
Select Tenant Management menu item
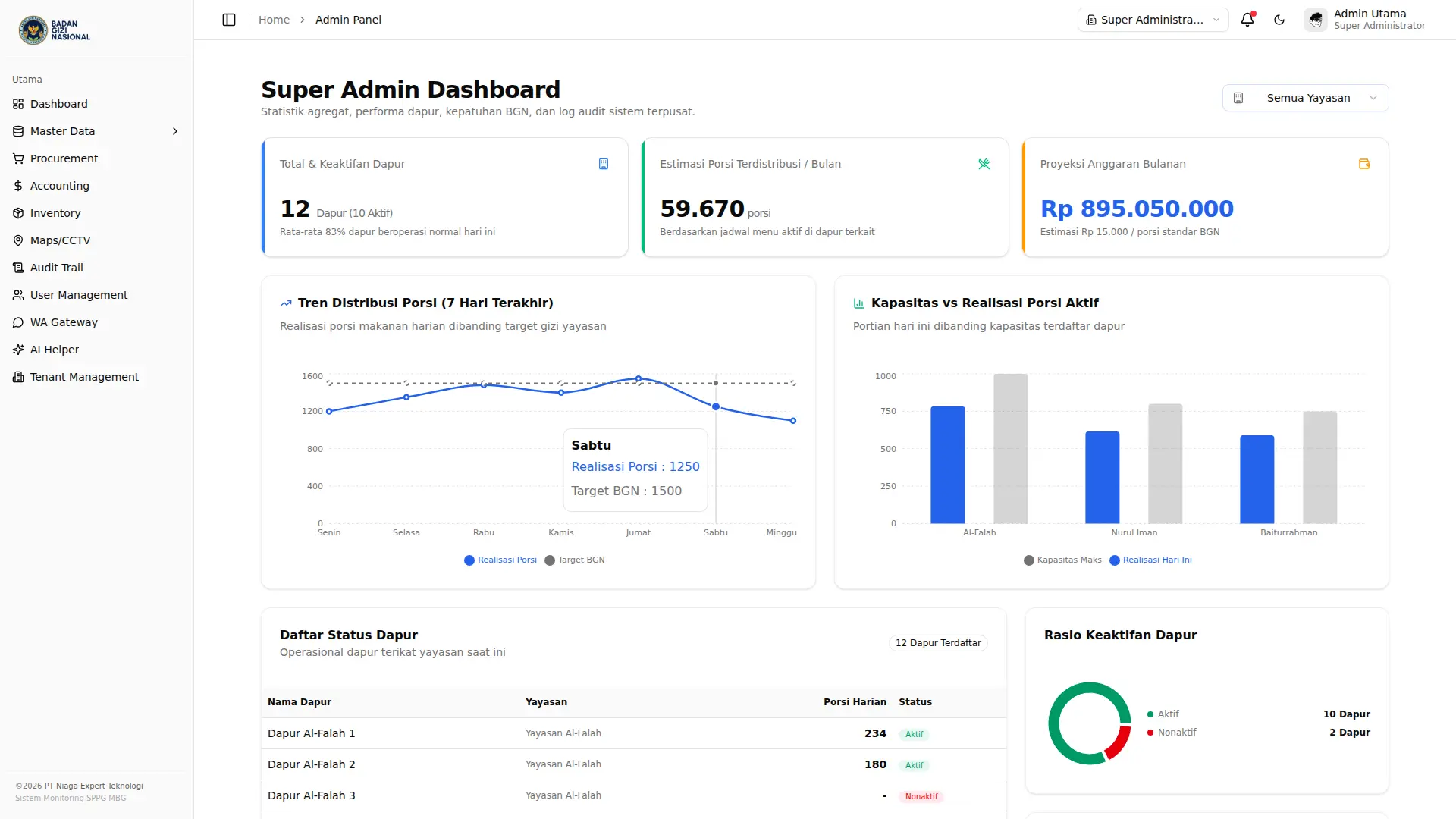pos(84,377)
